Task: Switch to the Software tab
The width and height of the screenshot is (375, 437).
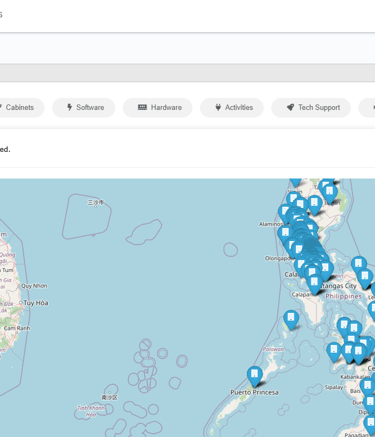Action: [84, 107]
